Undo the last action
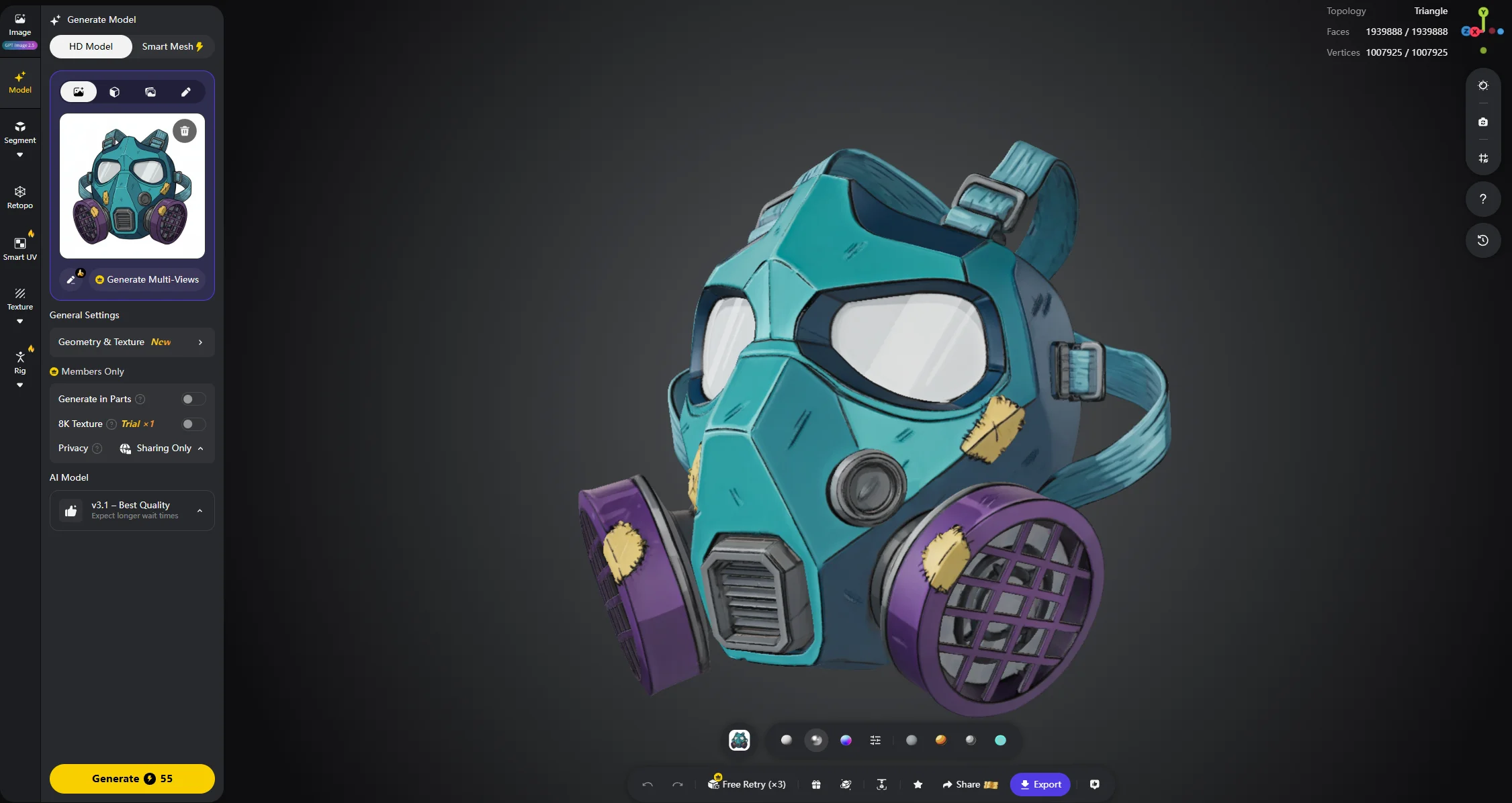This screenshot has height=803, width=1512. [648, 784]
